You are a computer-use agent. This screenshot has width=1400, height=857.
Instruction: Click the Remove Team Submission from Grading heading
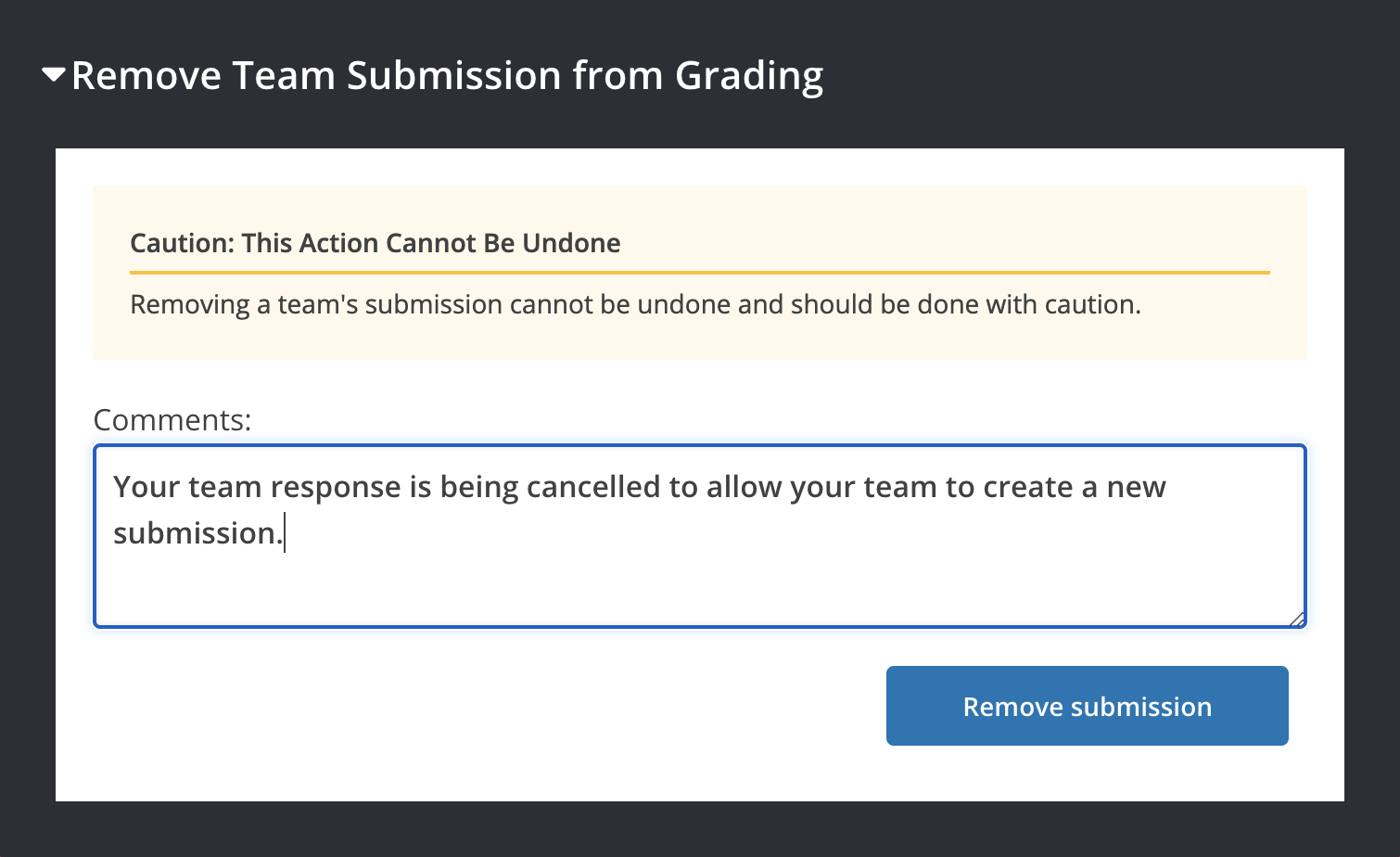pyautogui.click(x=447, y=76)
